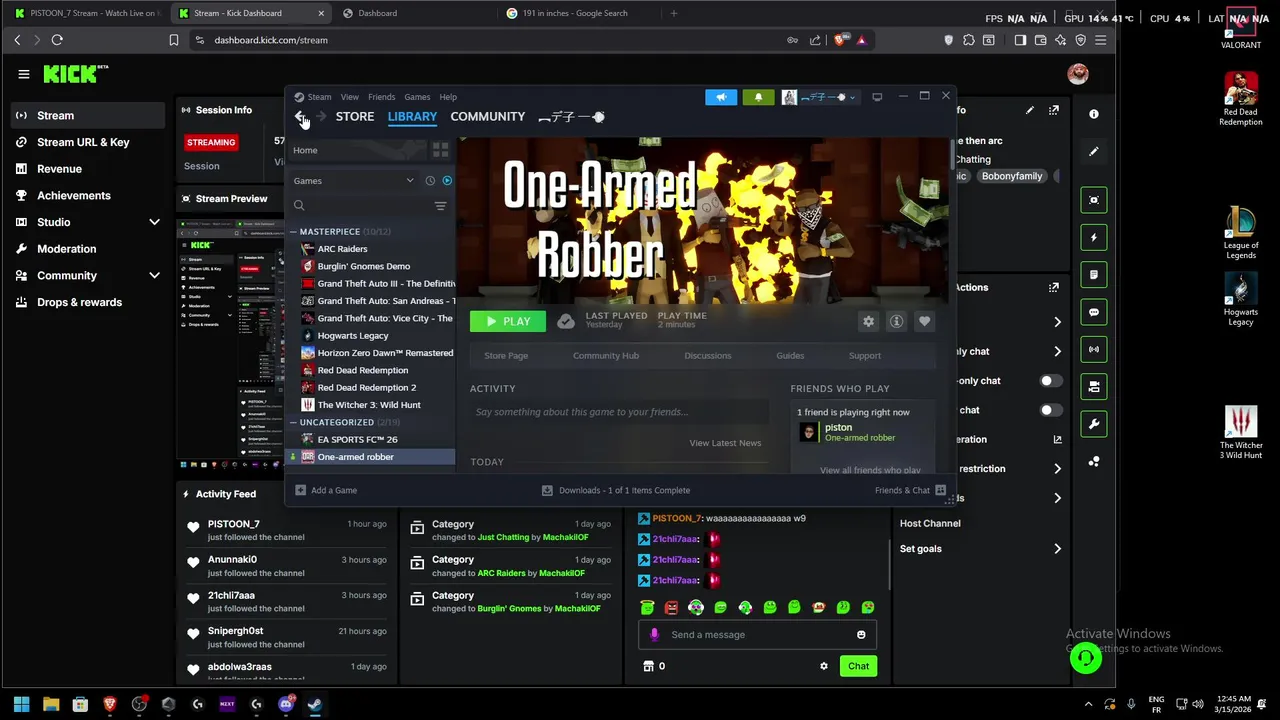Screen dimensions: 1280x720
Task: Click the cloud sync status icon
Action: (566, 321)
